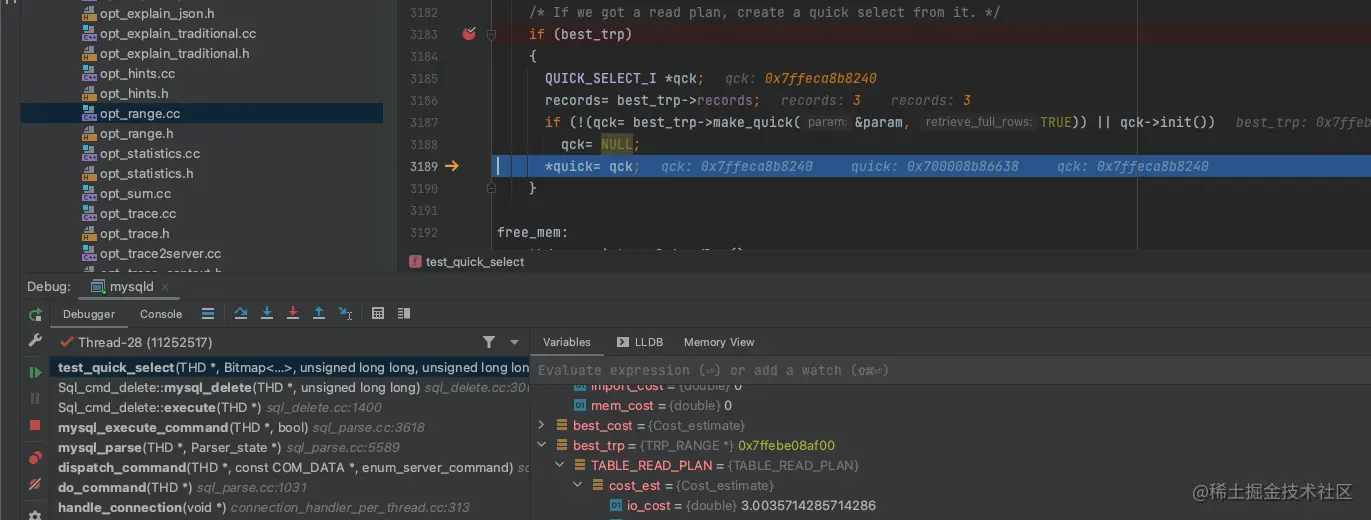Open opt_trace2server.cc file
Viewport: 1371px width, 520px height.
(161, 254)
